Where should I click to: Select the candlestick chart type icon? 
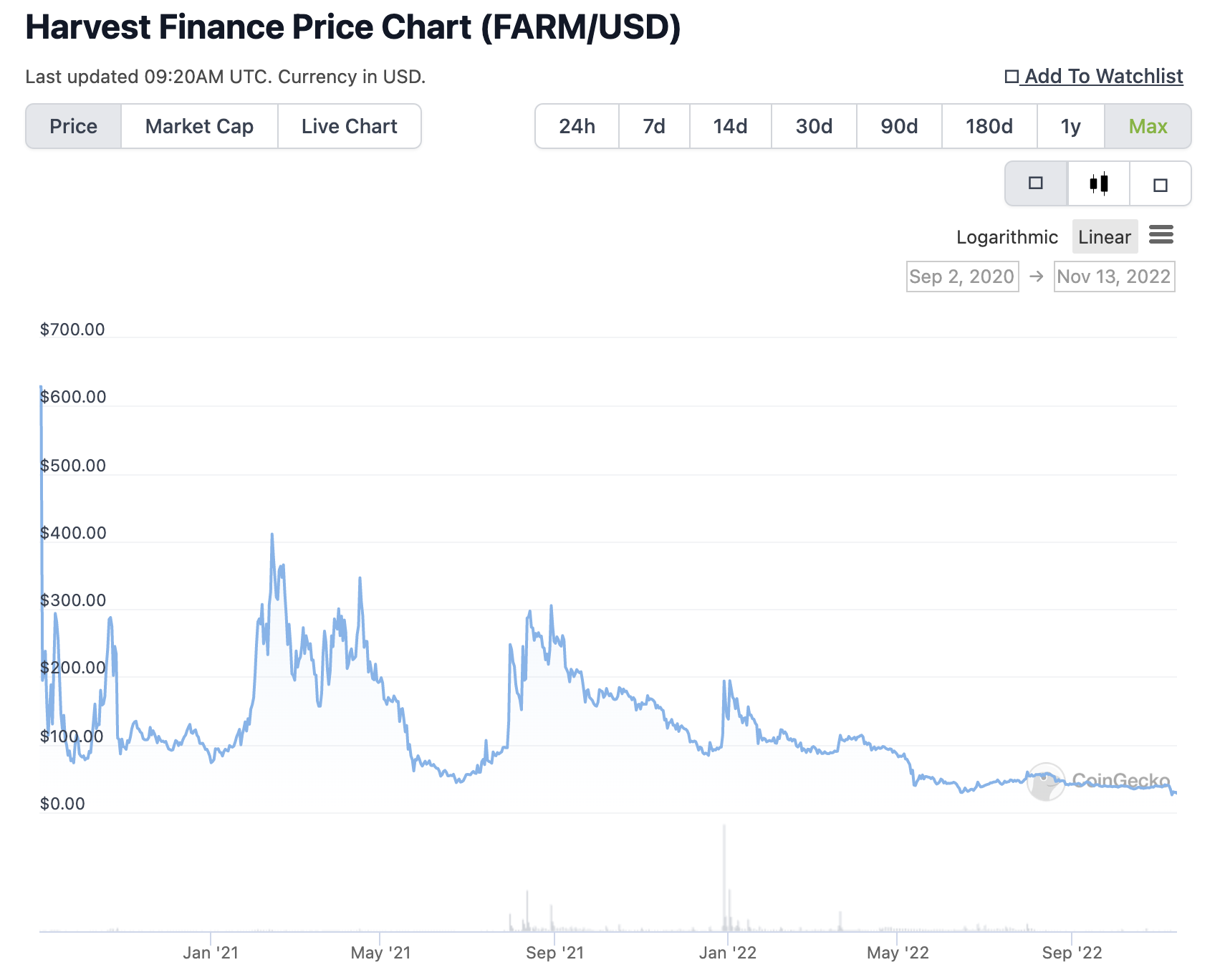coord(1097,183)
